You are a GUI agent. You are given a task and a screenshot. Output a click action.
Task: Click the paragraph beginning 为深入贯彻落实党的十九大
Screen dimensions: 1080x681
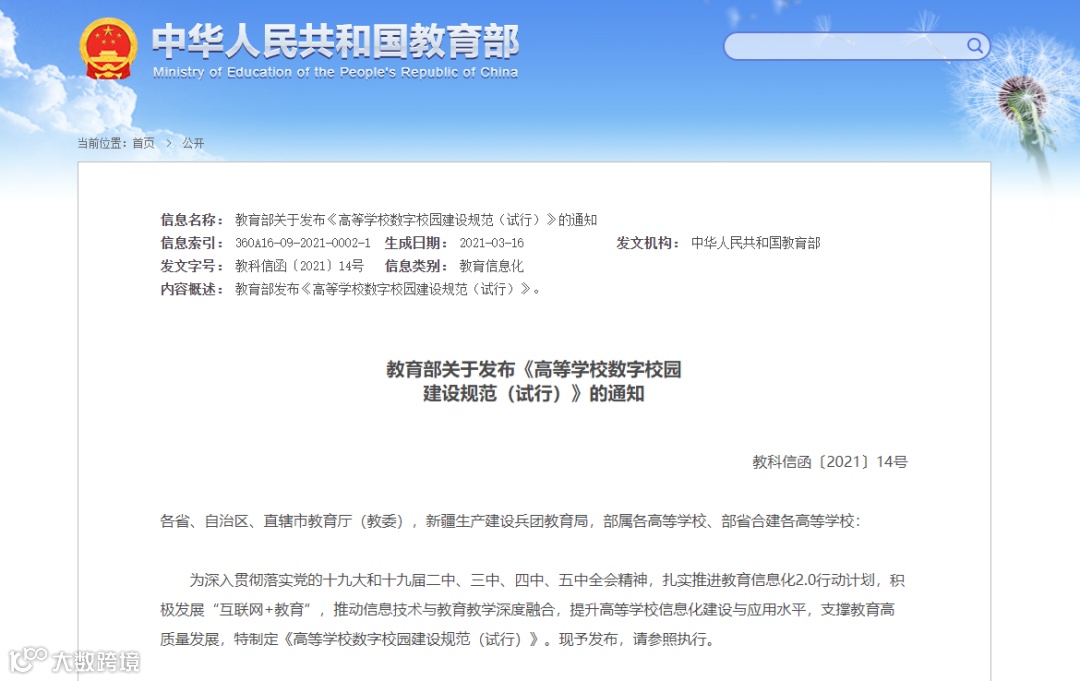(532, 609)
